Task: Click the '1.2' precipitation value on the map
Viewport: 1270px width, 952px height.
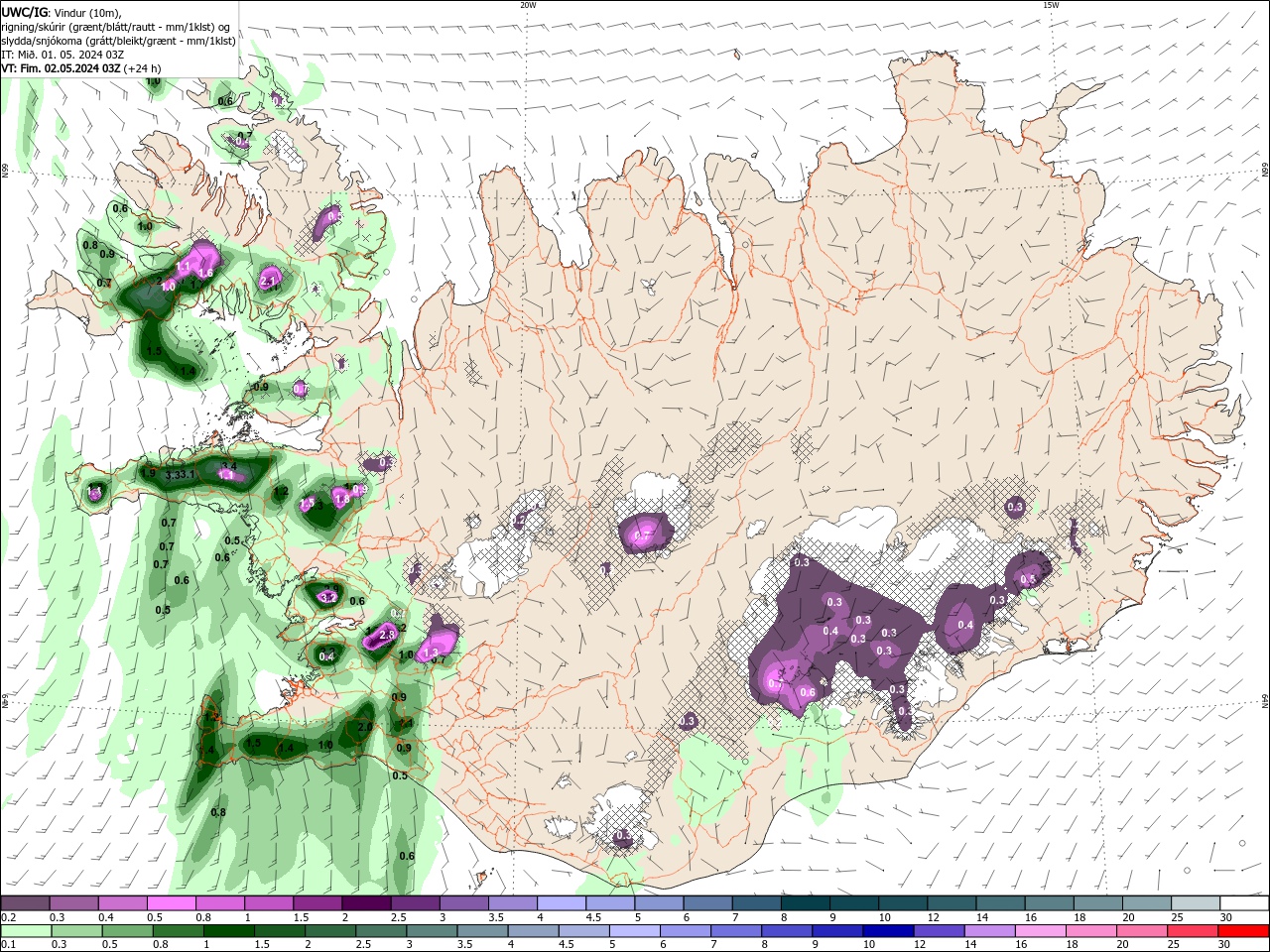Action: (281, 491)
